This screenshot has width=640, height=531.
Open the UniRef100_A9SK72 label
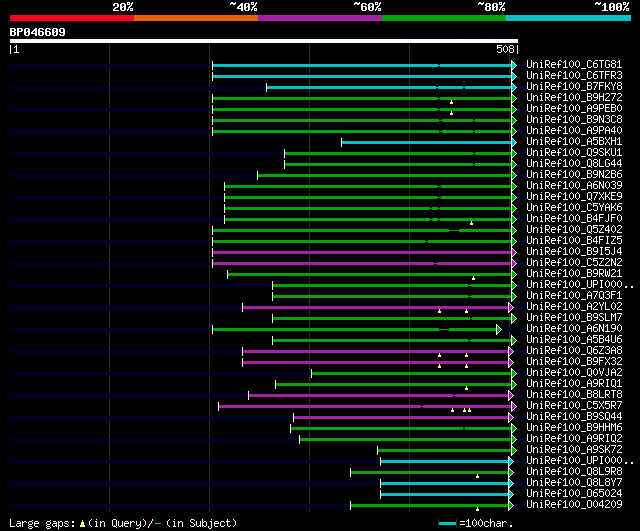click(574, 450)
